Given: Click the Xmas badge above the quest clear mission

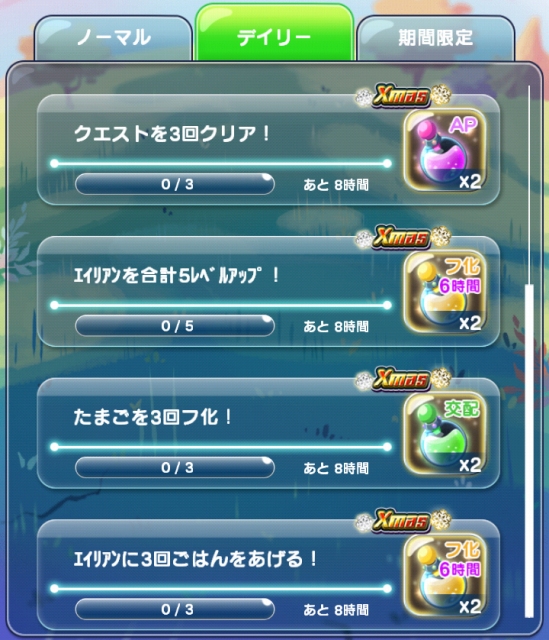Looking at the screenshot, I should click(402, 96).
